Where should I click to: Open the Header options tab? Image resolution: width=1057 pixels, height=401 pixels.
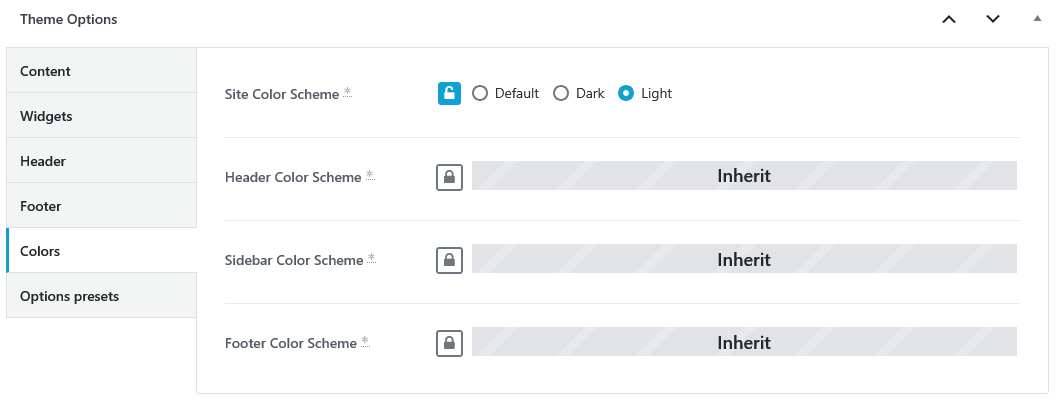pyautogui.click(x=102, y=160)
